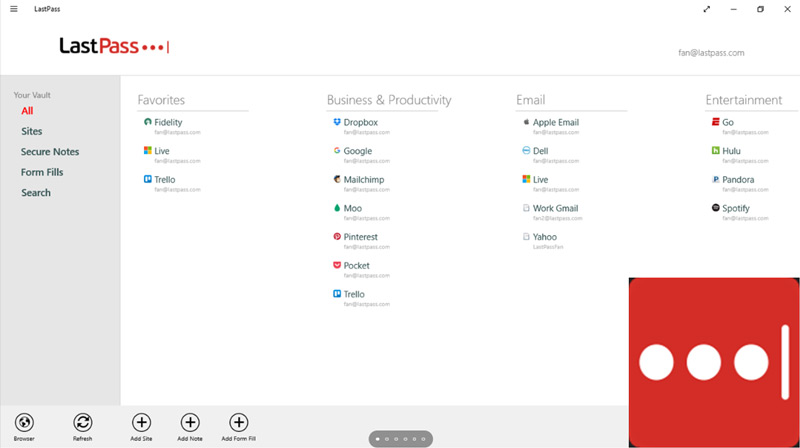Click the LastPass logo in header
The width and height of the screenshot is (800, 448).
click(114, 46)
